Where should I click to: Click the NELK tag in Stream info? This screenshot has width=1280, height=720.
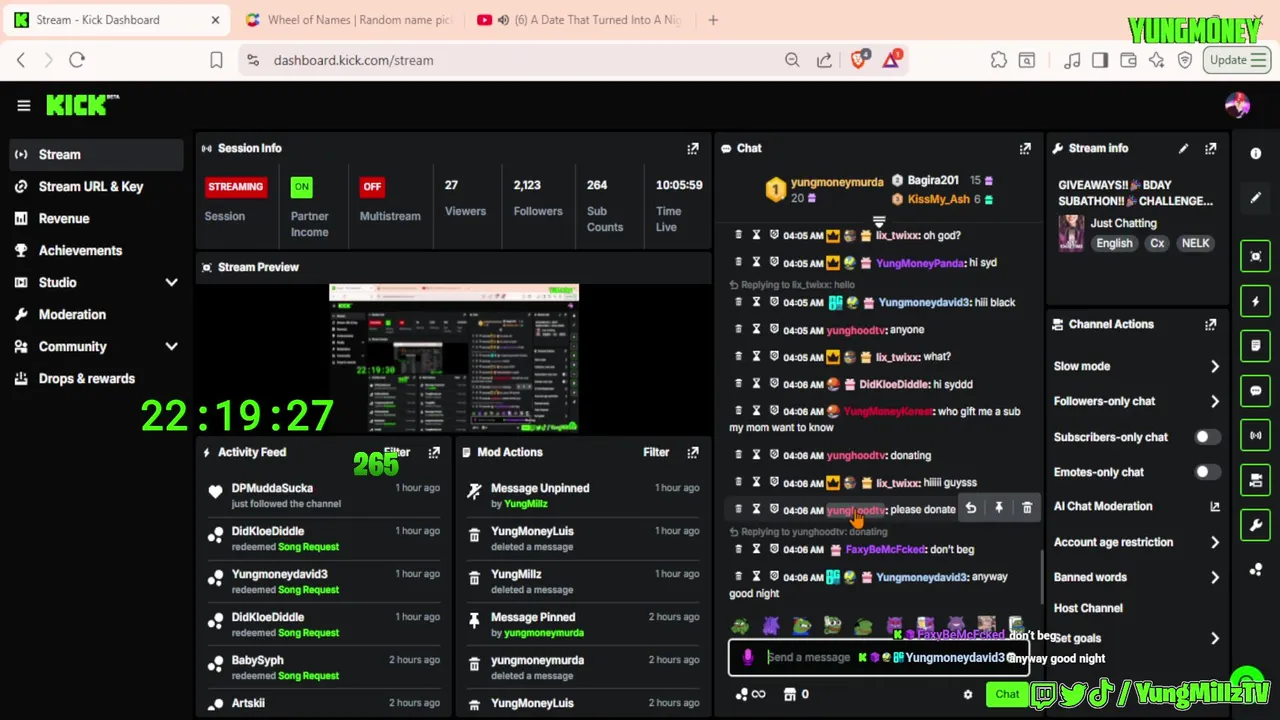1195,243
